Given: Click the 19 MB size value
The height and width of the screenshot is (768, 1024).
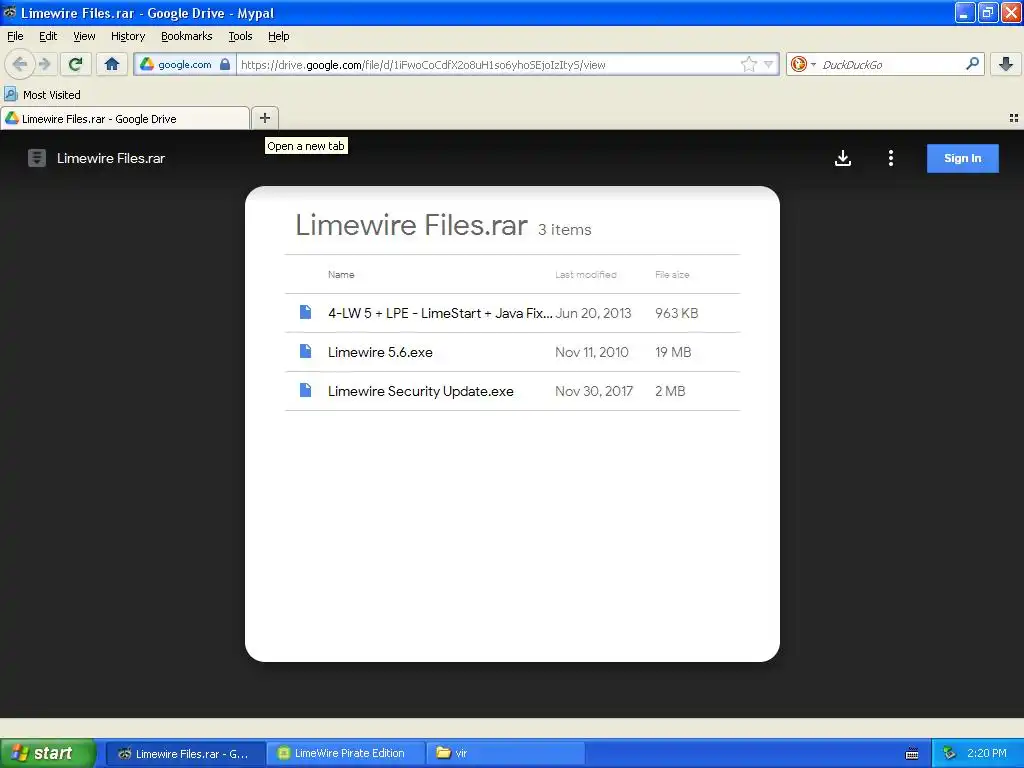Looking at the screenshot, I should 673,352.
